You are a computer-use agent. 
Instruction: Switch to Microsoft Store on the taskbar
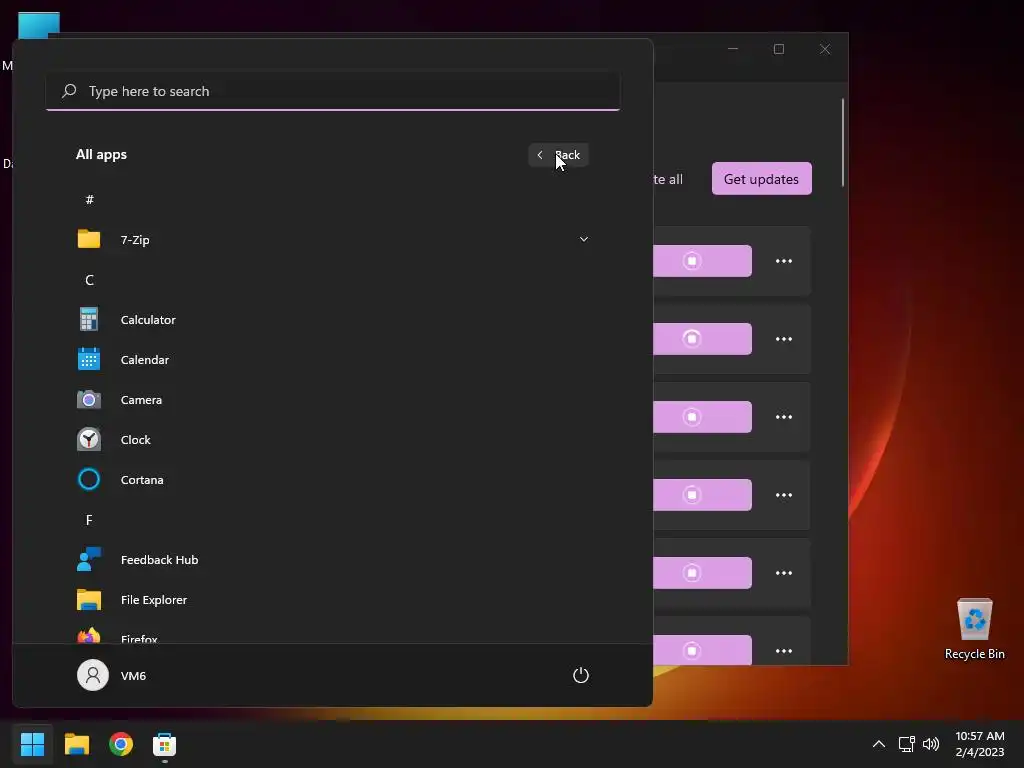[165, 744]
